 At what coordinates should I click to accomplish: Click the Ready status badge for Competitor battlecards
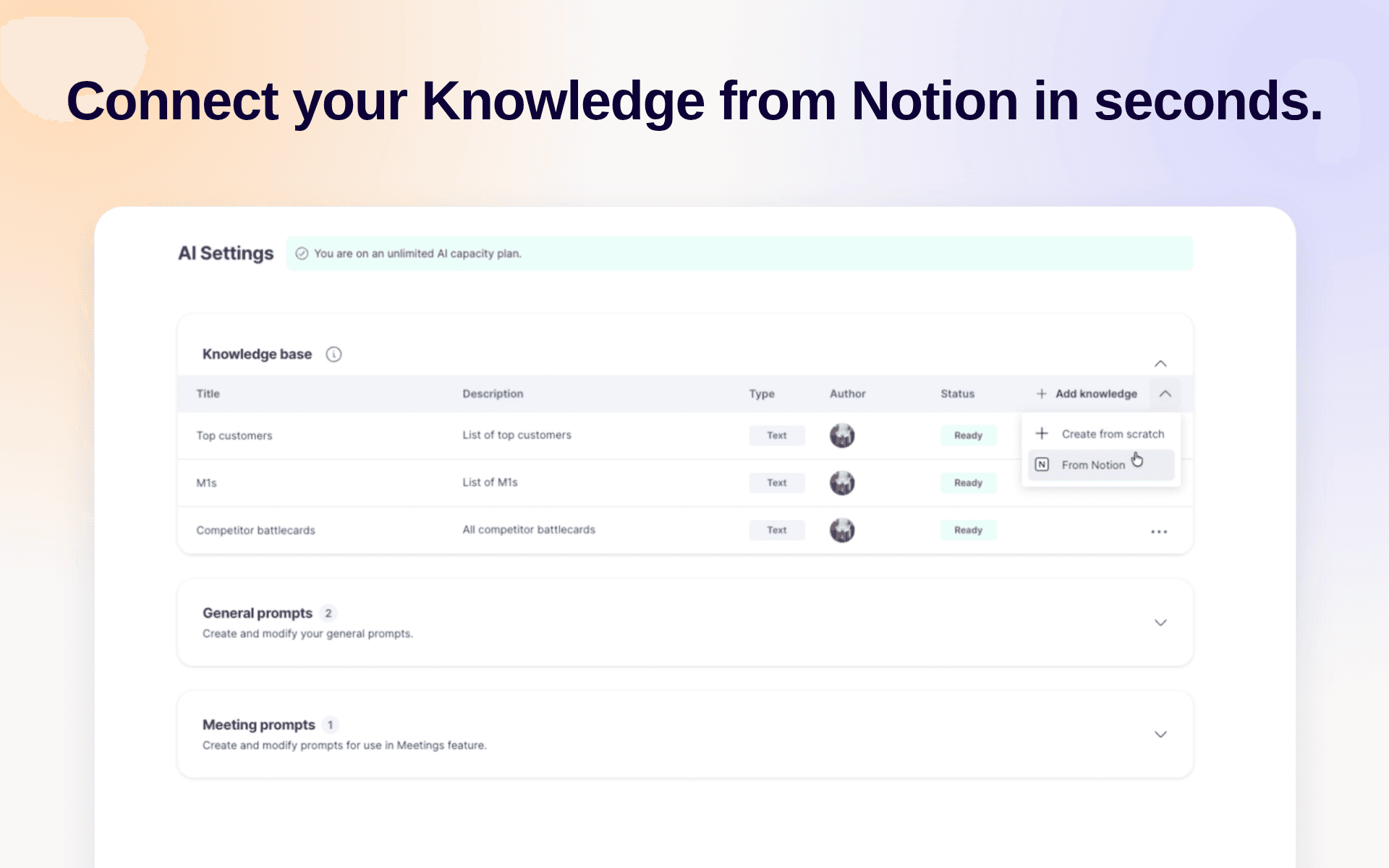pos(968,530)
